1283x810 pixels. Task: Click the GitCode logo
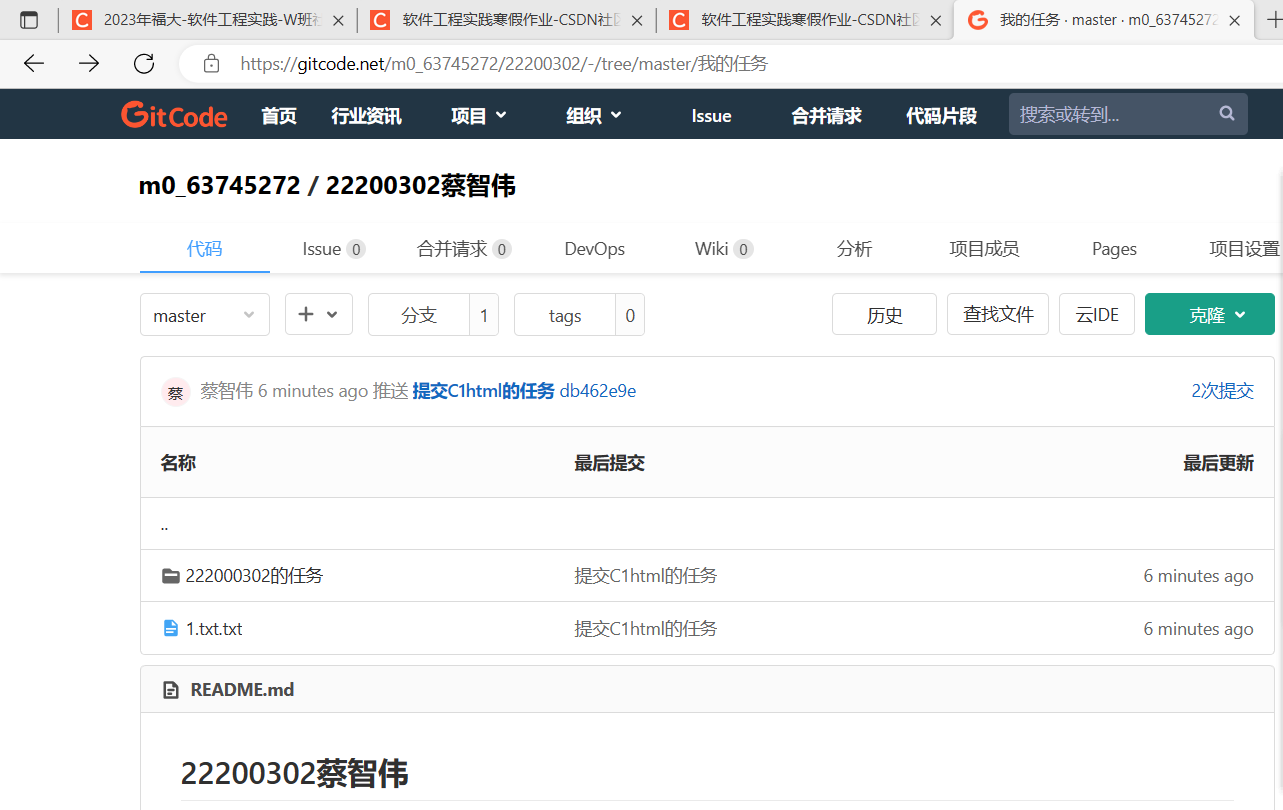[x=174, y=115]
